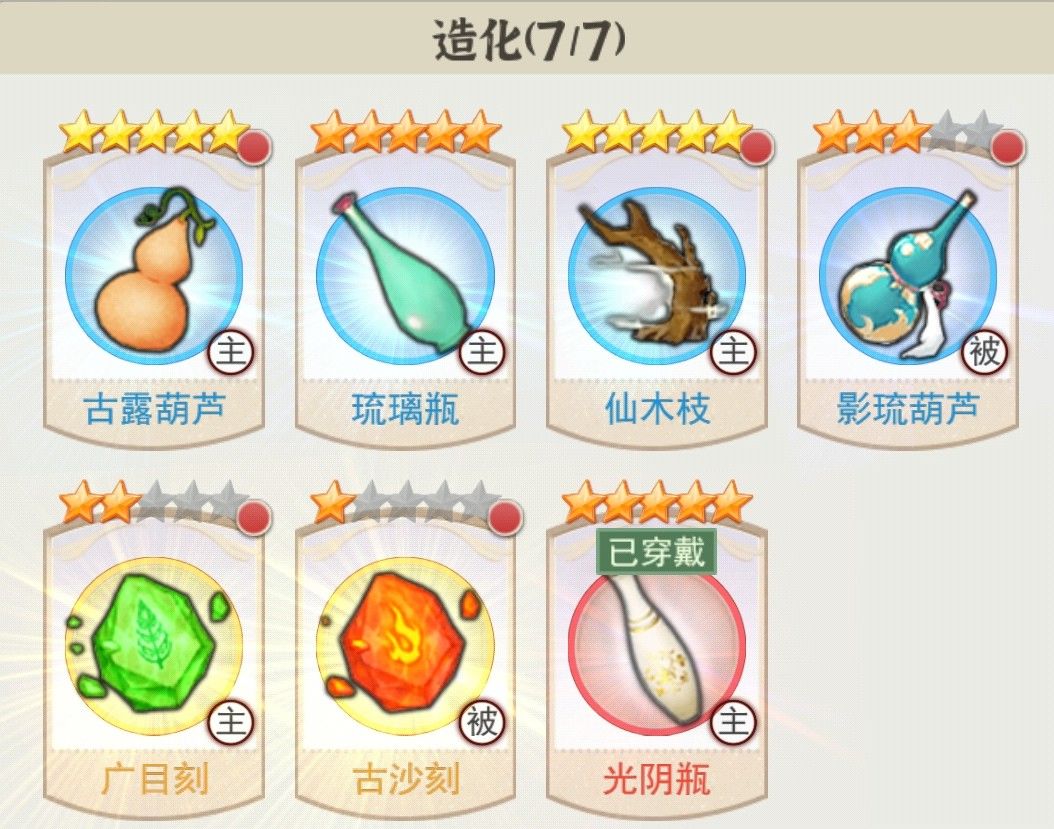Click red notification dot on 古露葫芦
Screen dimensions: 1054x829
coord(254,147)
